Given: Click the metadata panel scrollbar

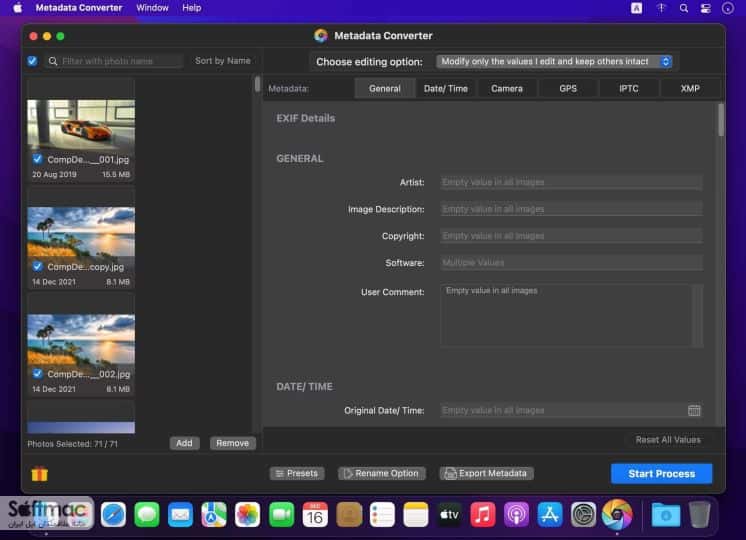Looking at the screenshot, I should coord(721,120).
